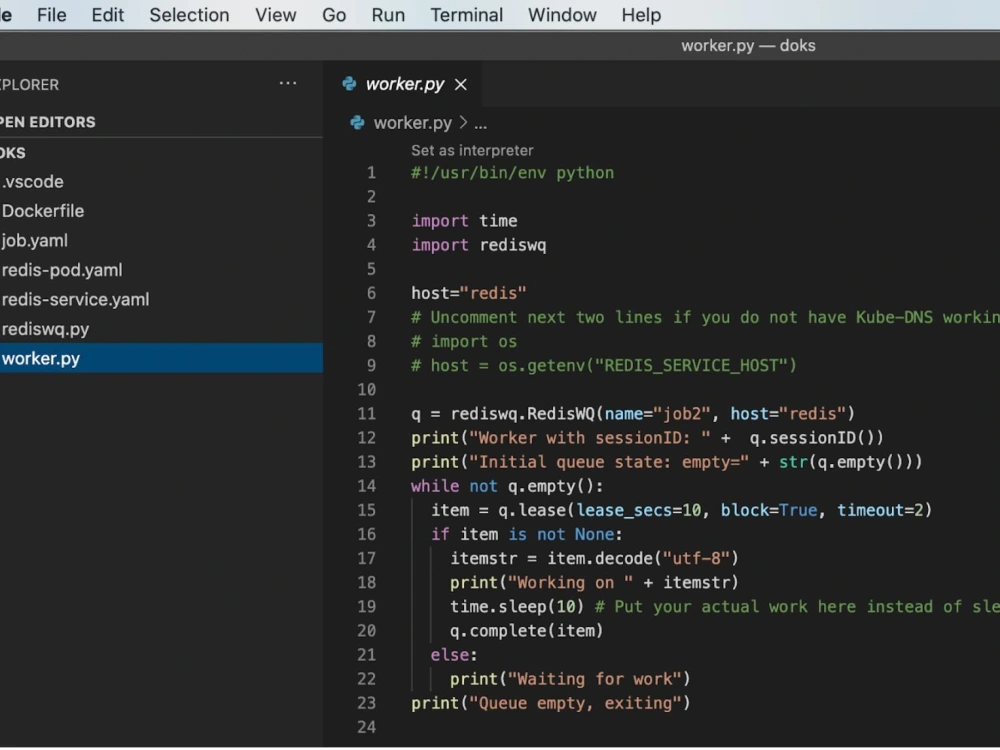Open rediswq.py from the Explorer
Screen dimensions: 1000x750
pyautogui.click(x=54, y=328)
